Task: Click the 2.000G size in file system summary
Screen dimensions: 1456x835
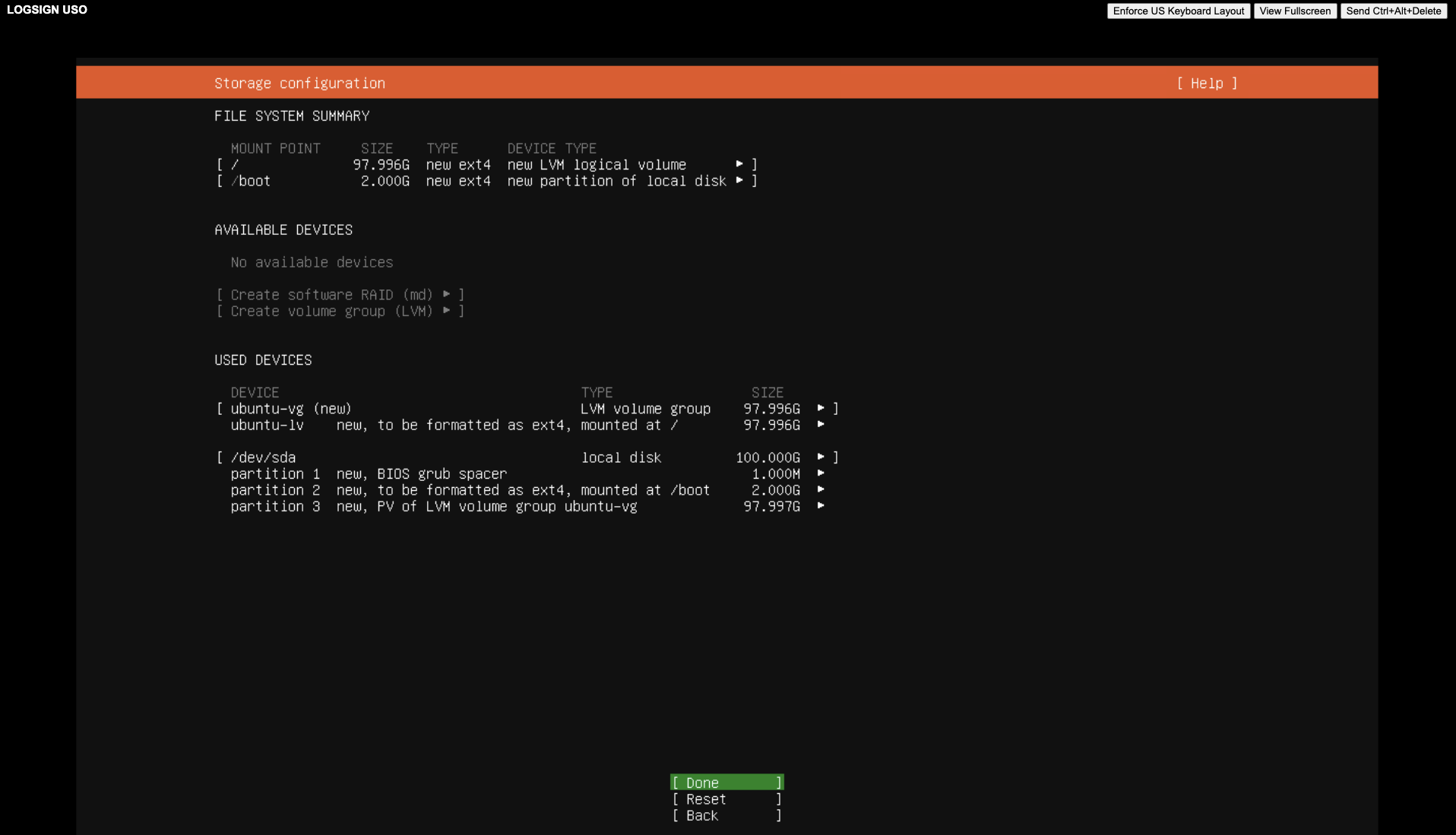Action: click(385, 181)
